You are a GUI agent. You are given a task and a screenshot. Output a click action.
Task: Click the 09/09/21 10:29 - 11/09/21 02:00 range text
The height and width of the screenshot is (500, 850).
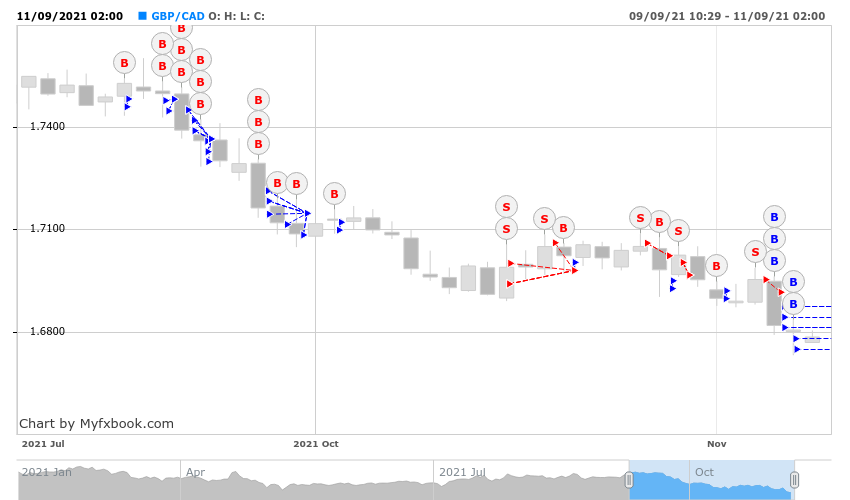[x=726, y=16]
